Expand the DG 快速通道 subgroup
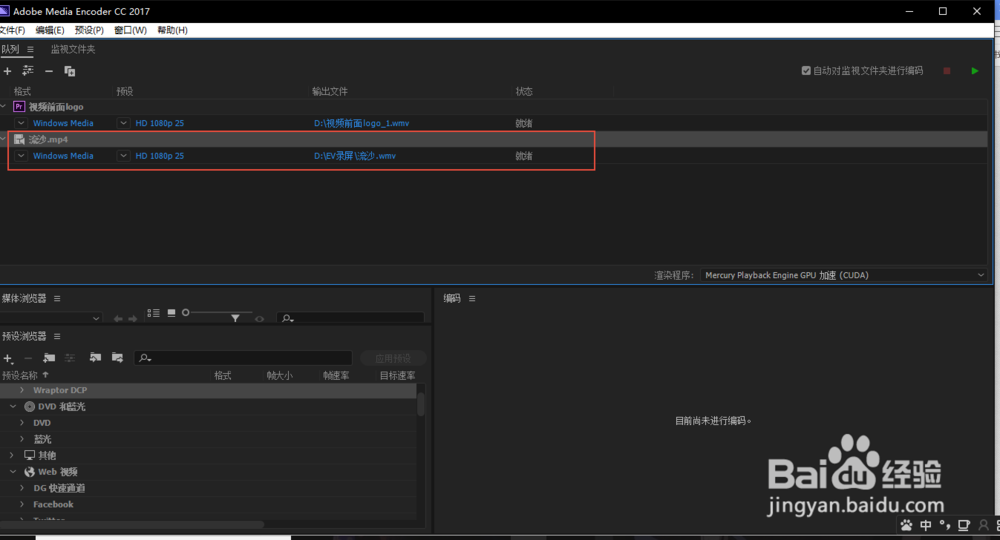This screenshot has width=1000, height=540. [x=22, y=488]
